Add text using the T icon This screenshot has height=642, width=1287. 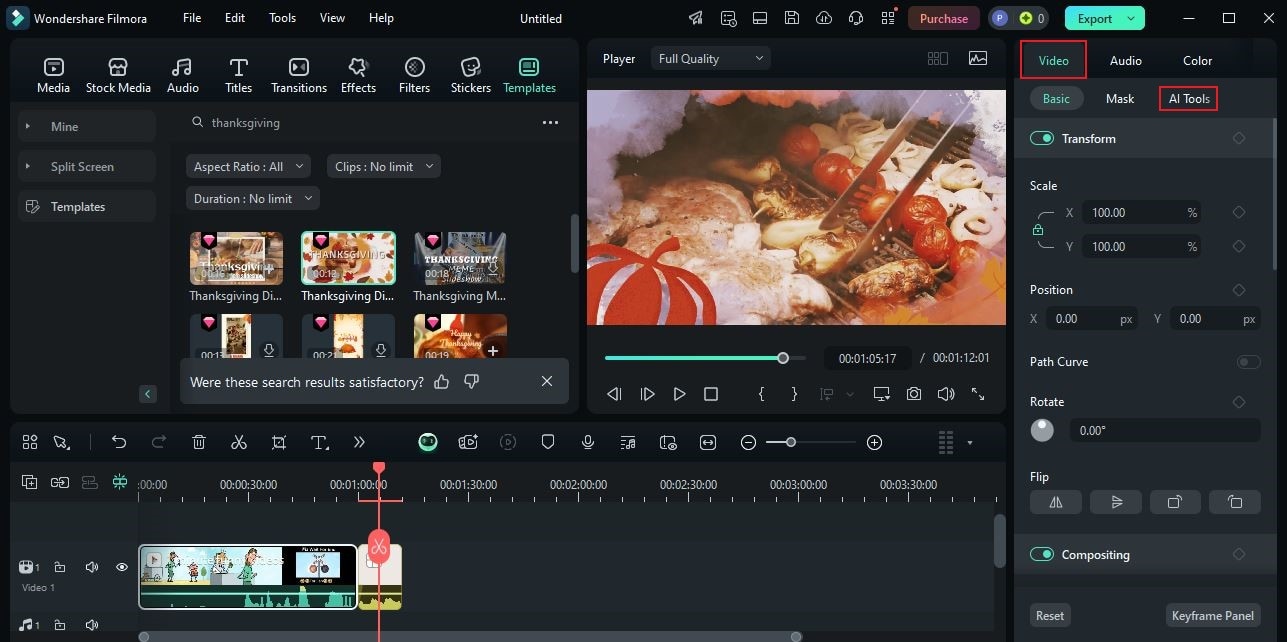point(319,442)
